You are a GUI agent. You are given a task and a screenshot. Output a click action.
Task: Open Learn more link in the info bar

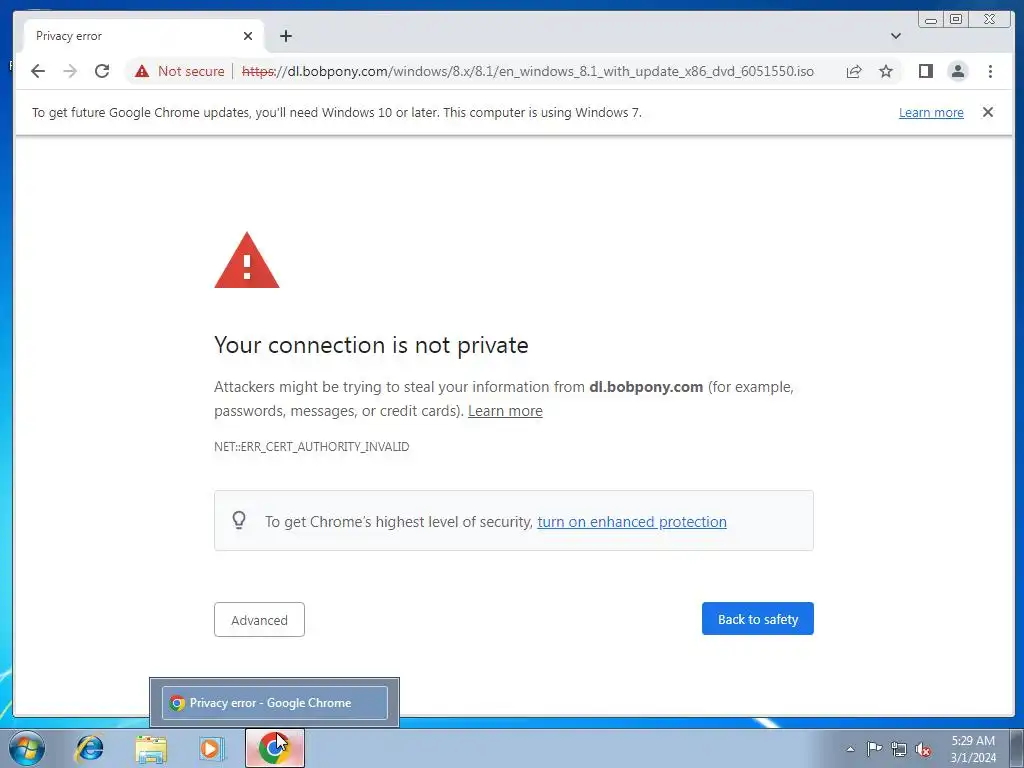click(x=931, y=112)
